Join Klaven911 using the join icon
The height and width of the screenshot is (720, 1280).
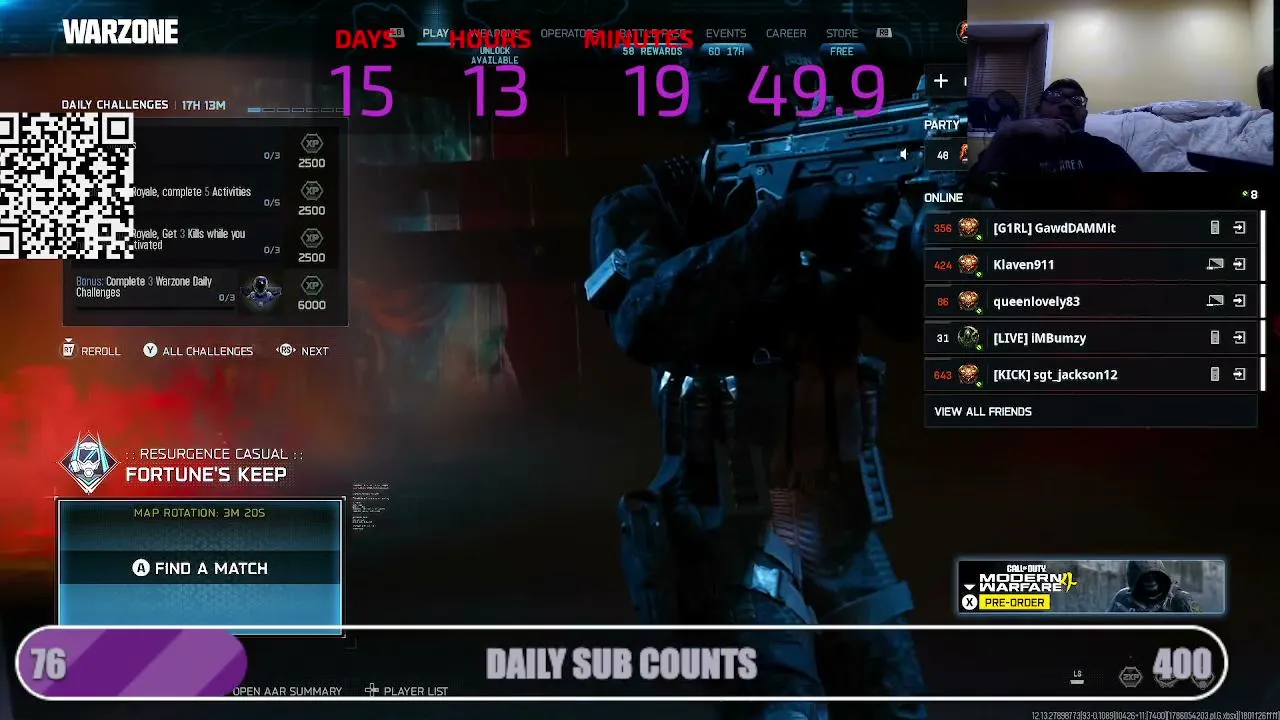tap(1239, 265)
